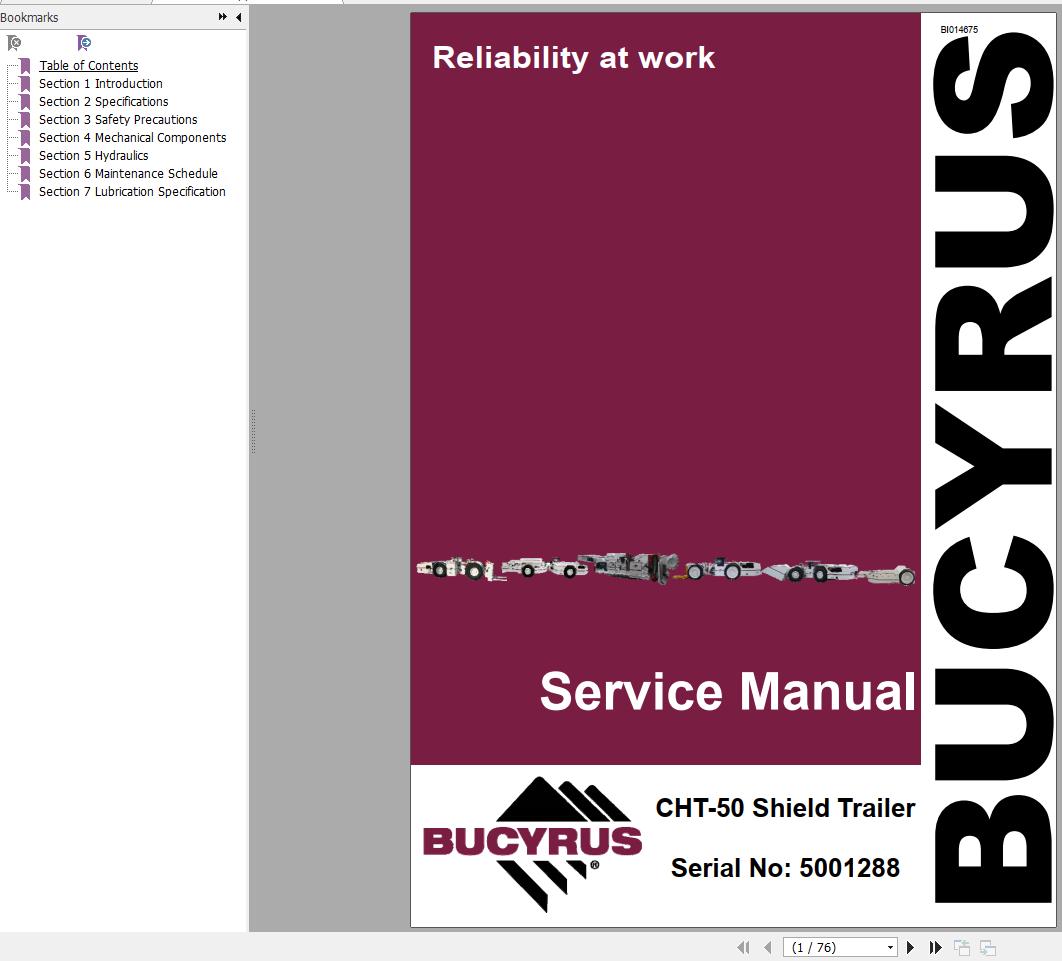Open Section 7 Lubrication Specification bookmark
This screenshot has width=1062, height=961.
pyautogui.click(x=132, y=192)
